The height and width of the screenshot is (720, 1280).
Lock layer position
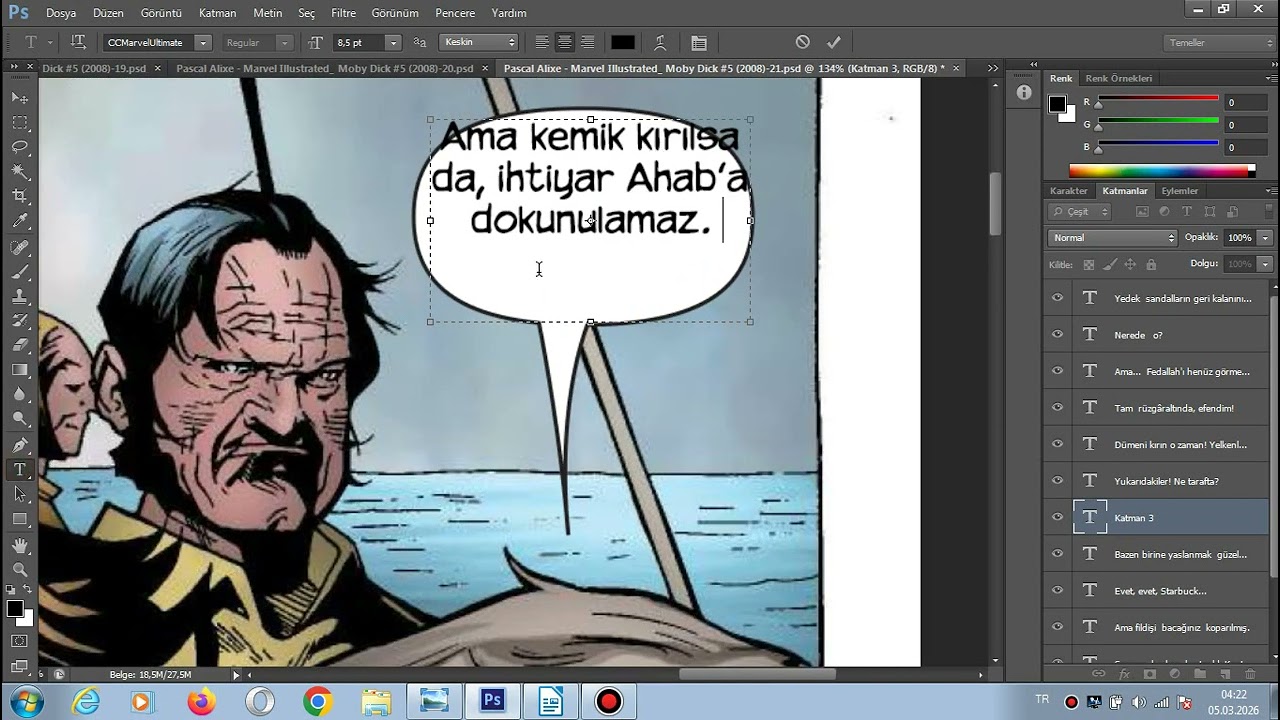point(1130,265)
